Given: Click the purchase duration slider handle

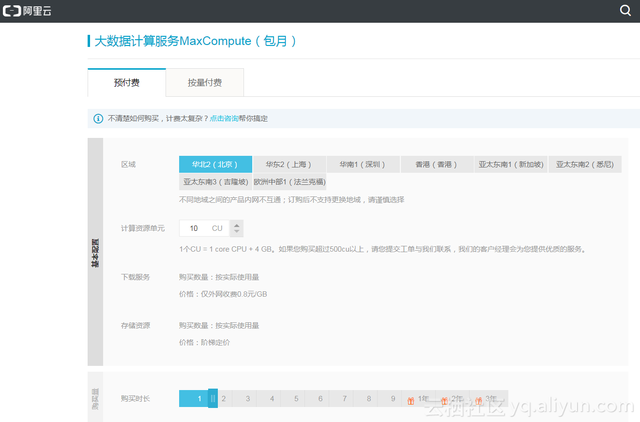Looking at the screenshot, I should coord(213,398).
